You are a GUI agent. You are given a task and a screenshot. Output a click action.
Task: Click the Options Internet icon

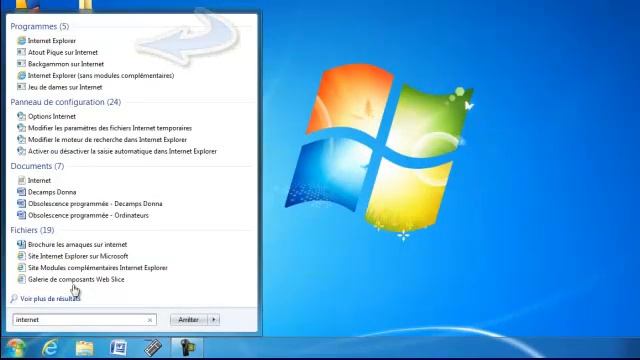coord(21,116)
